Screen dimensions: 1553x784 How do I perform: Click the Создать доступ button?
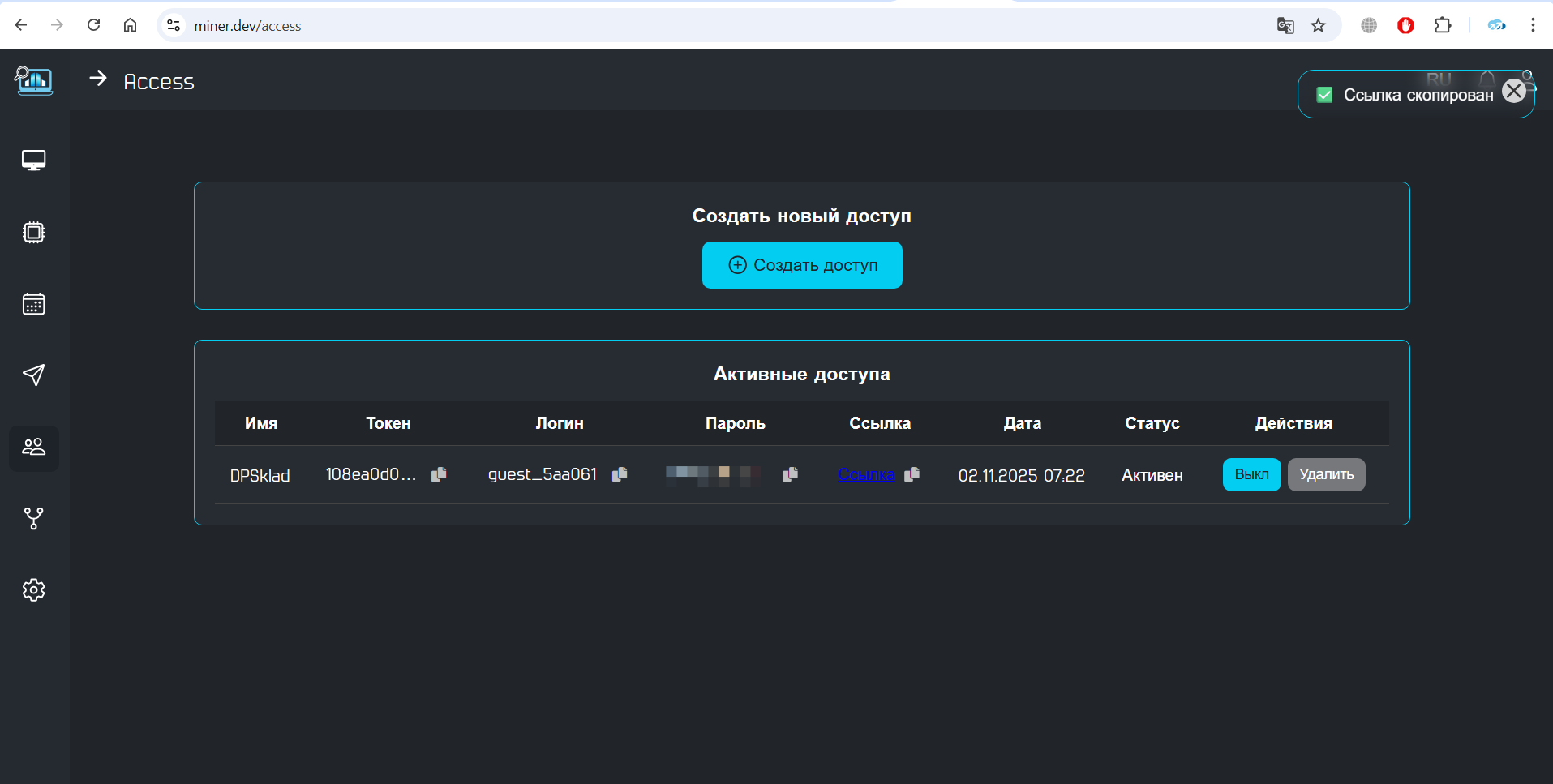(802, 265)
